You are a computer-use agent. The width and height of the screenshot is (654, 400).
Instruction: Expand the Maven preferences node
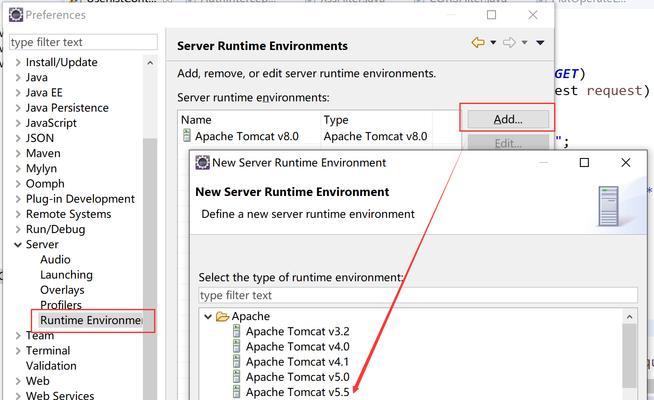18,153
